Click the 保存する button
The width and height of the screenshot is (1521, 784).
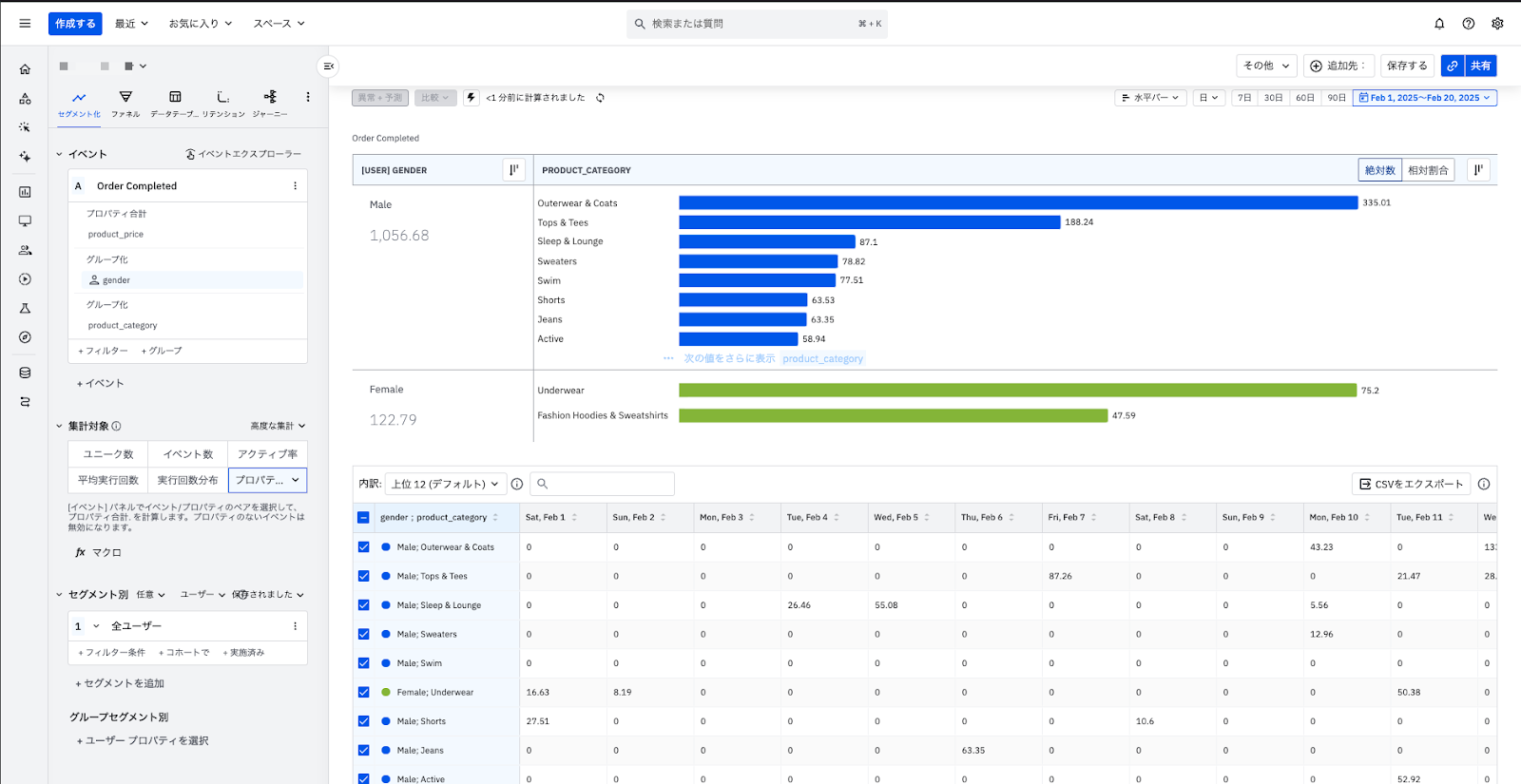(1407, 66)
